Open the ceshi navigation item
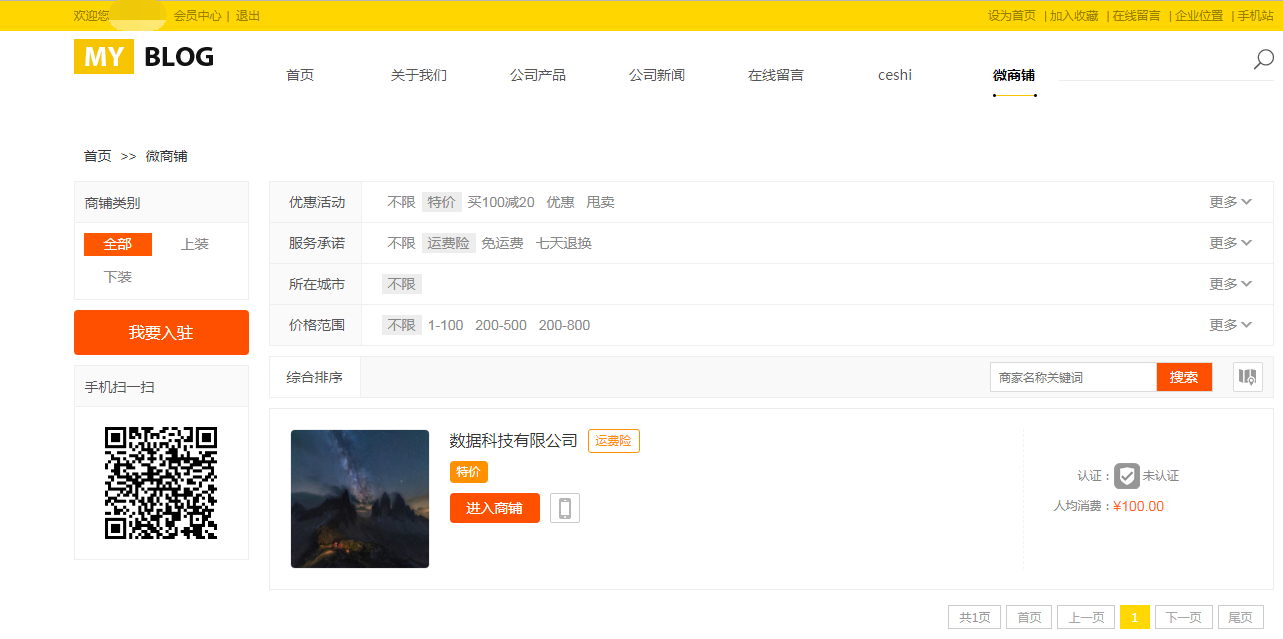 coord(895,75)
